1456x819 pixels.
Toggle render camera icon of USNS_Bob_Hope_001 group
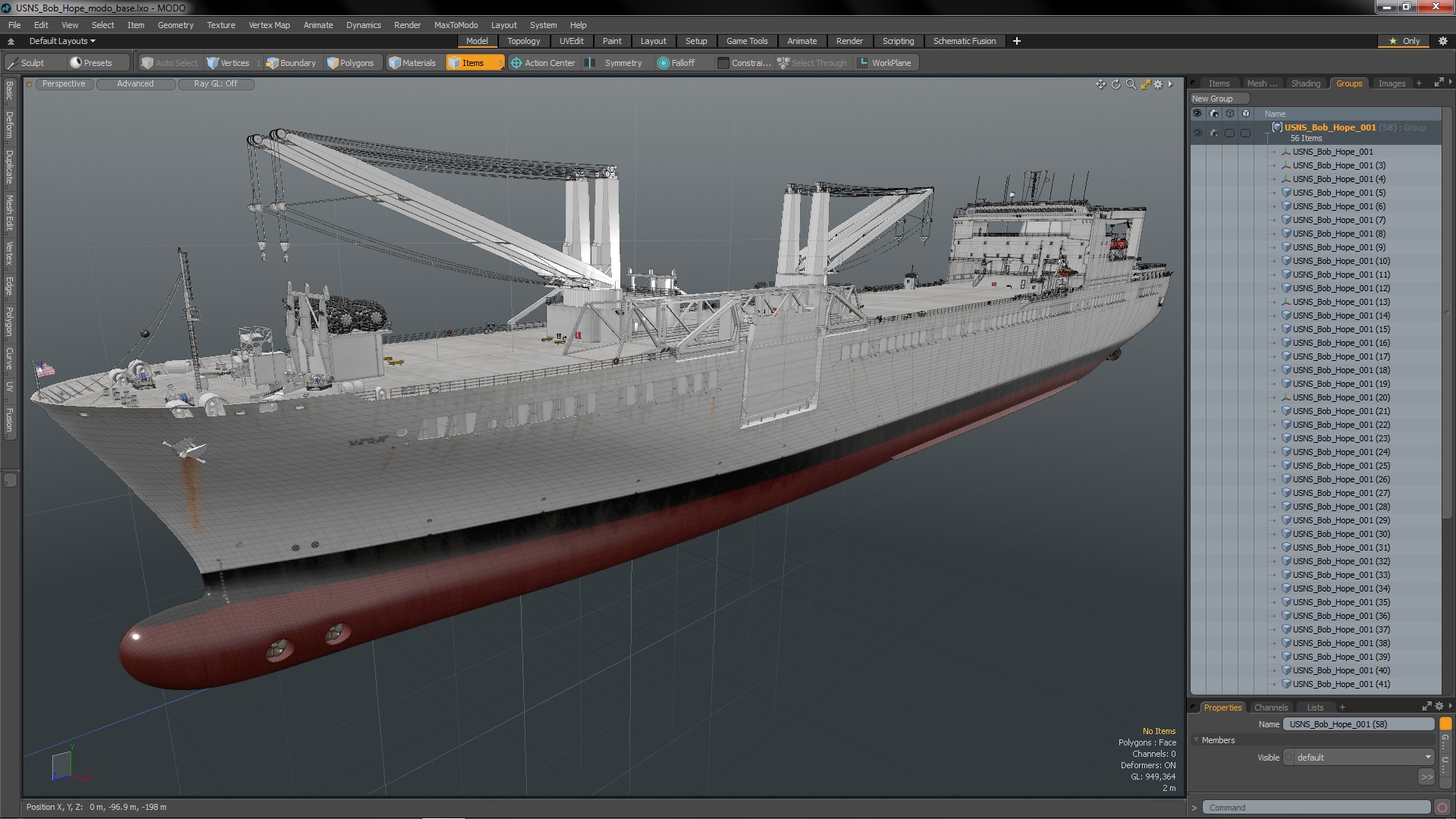[1213, 133]
